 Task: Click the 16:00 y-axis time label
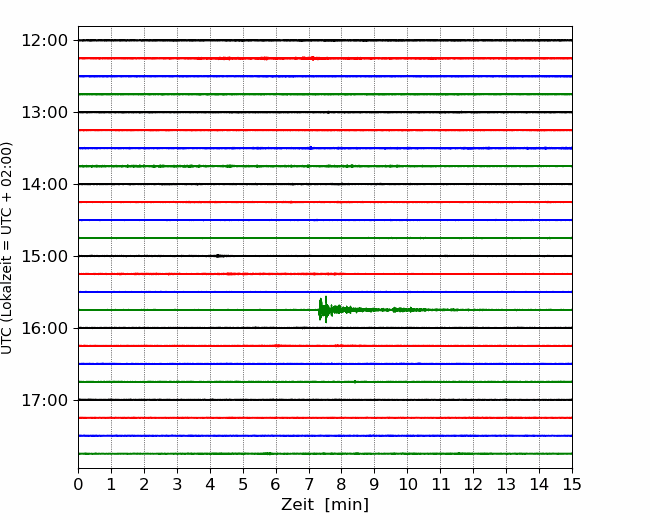click(44, 328)
